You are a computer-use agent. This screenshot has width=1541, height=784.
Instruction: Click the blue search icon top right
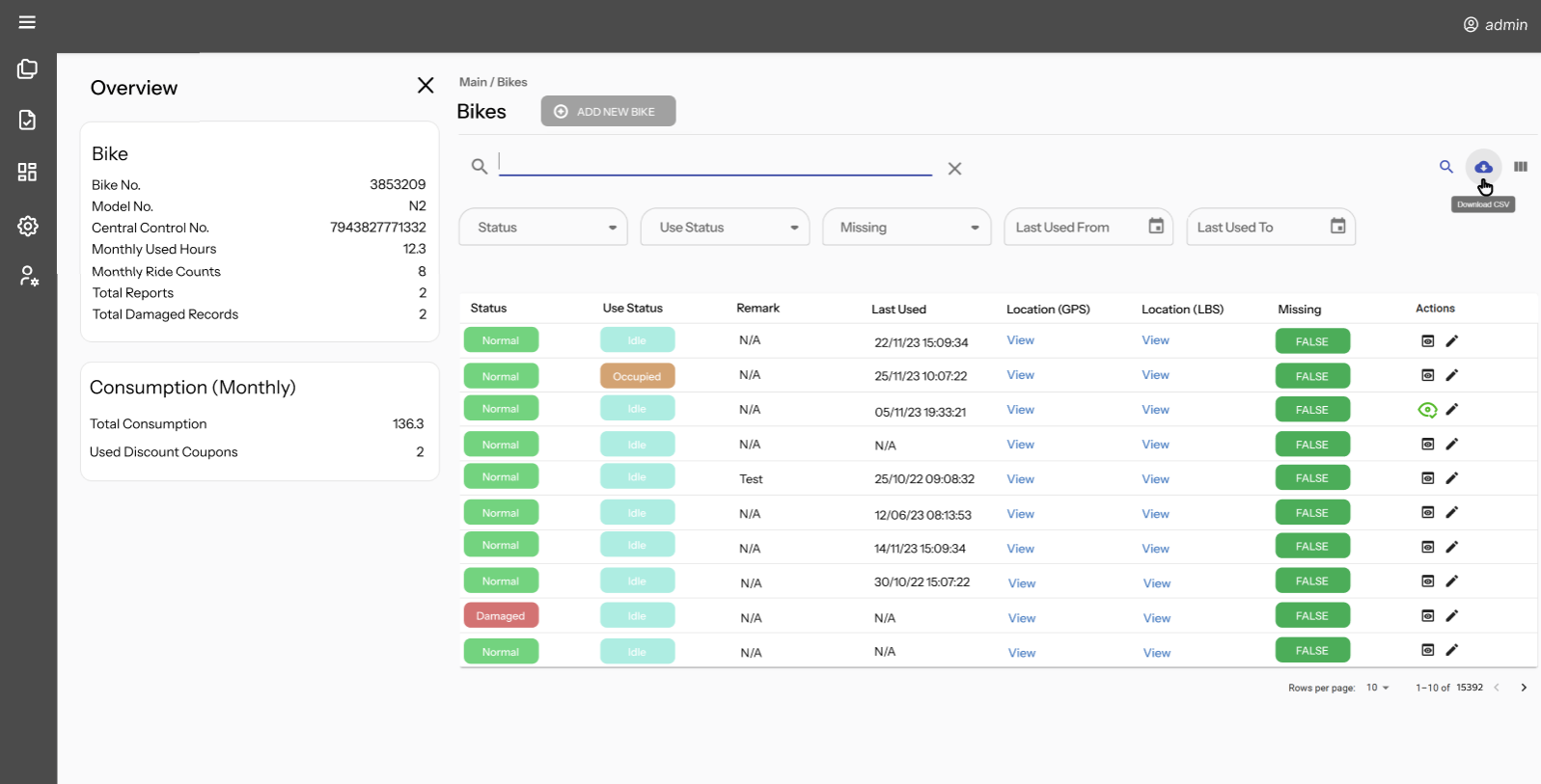point(1445,167)
